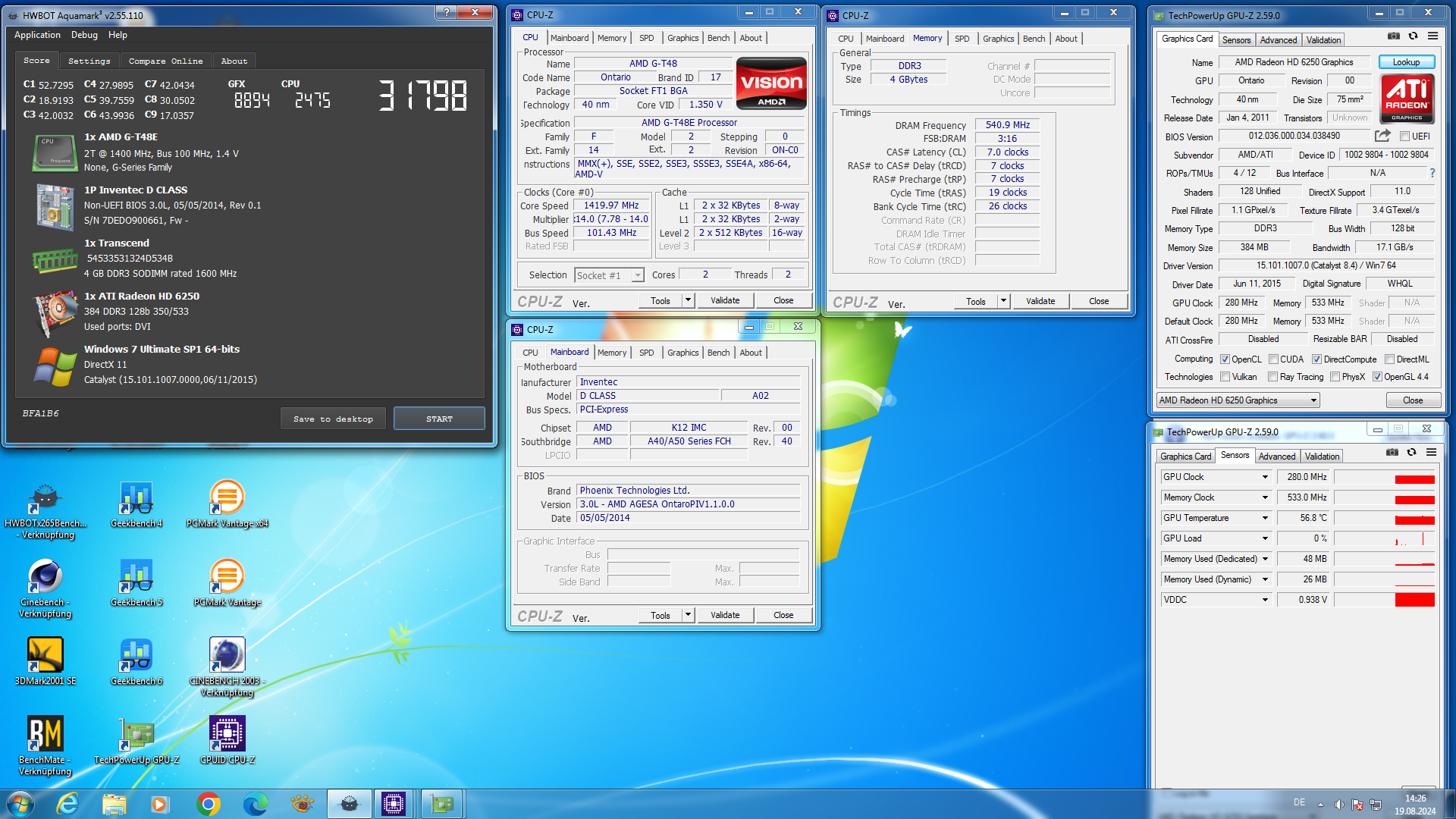The image size is (1456, 819).
Task: Click the ATI Radeon Graphics logo in GPU-Z
Action: 1407,98
